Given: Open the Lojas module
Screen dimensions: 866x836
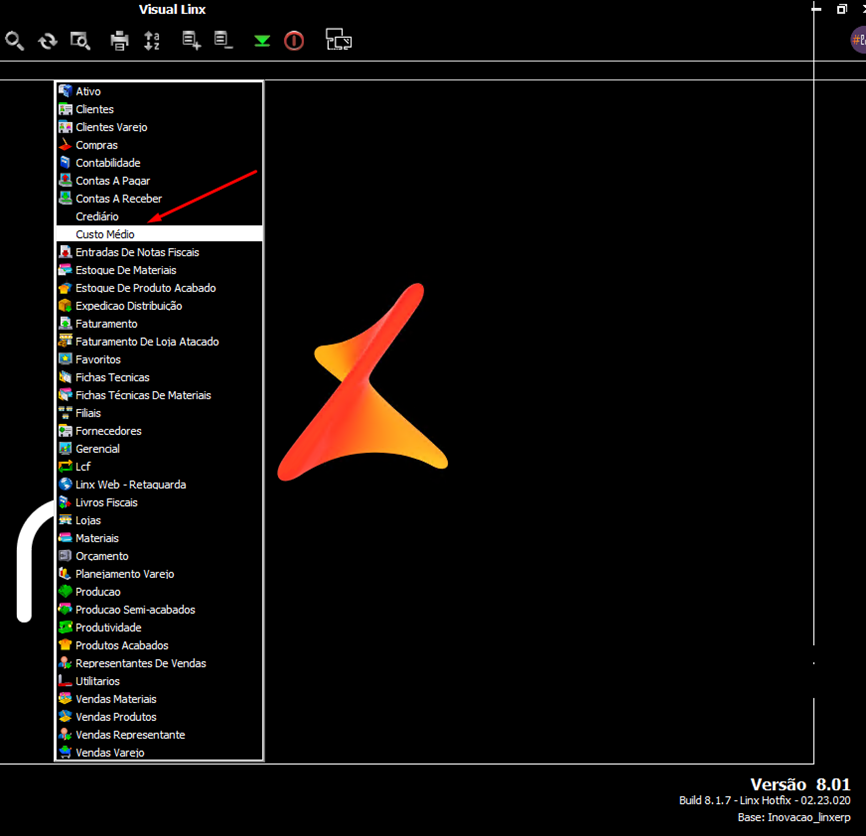Looking at the screenshot, I should [159, 520].
